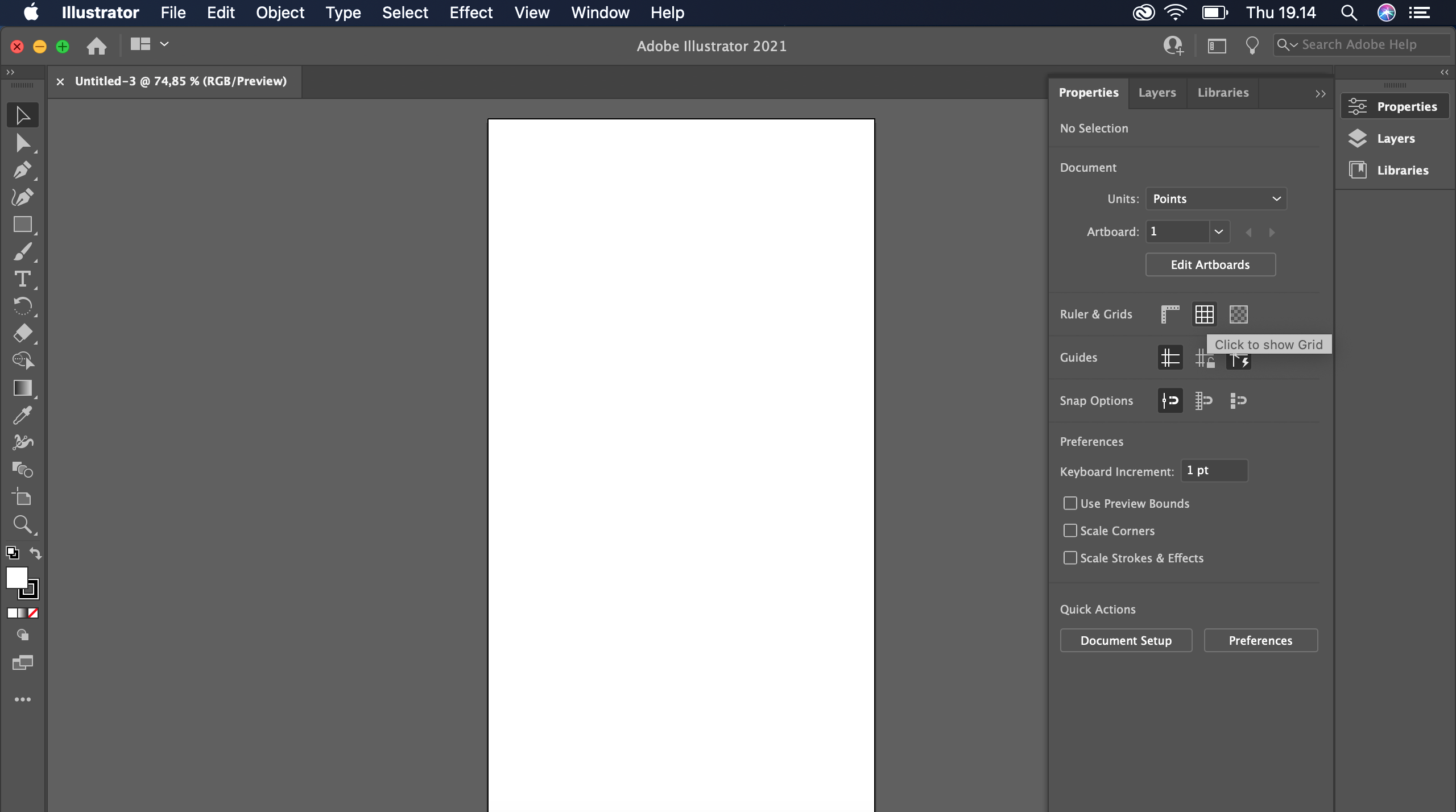
Task: Select the Zoom tool
Action: point(23,524)
